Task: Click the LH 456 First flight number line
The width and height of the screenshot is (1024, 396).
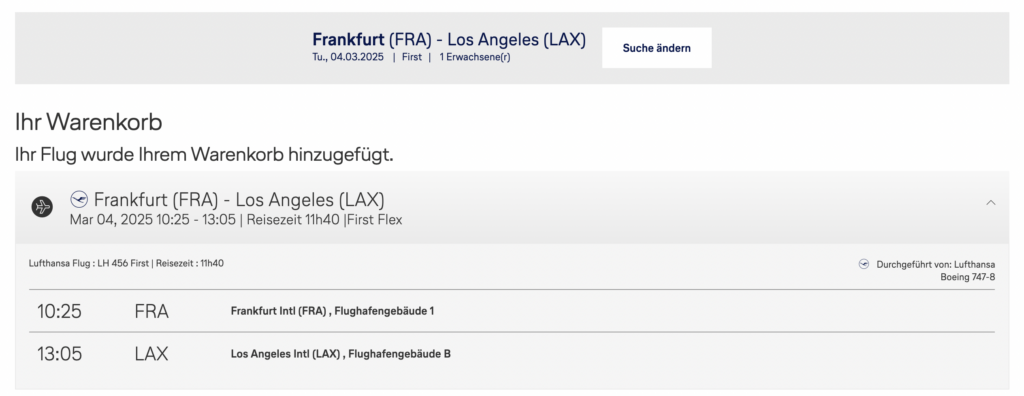Action: coord(126,263)
